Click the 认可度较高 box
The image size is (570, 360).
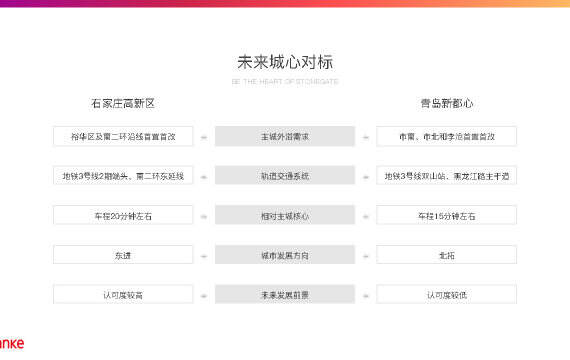123,295
